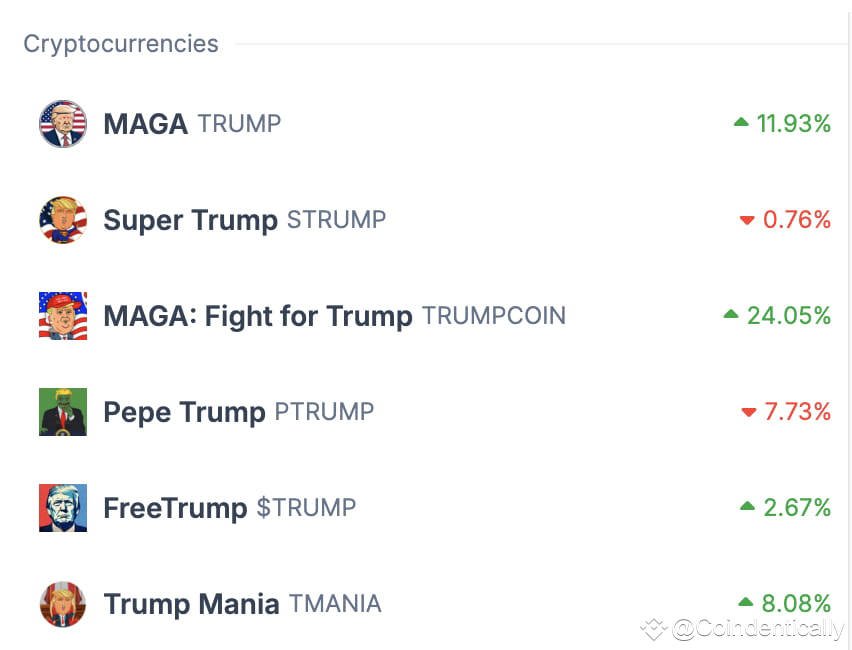Viewport: 852px width, 650px height.
Task: Select the MAGA: Fight for Trump logo
Action: pos(63,316)
